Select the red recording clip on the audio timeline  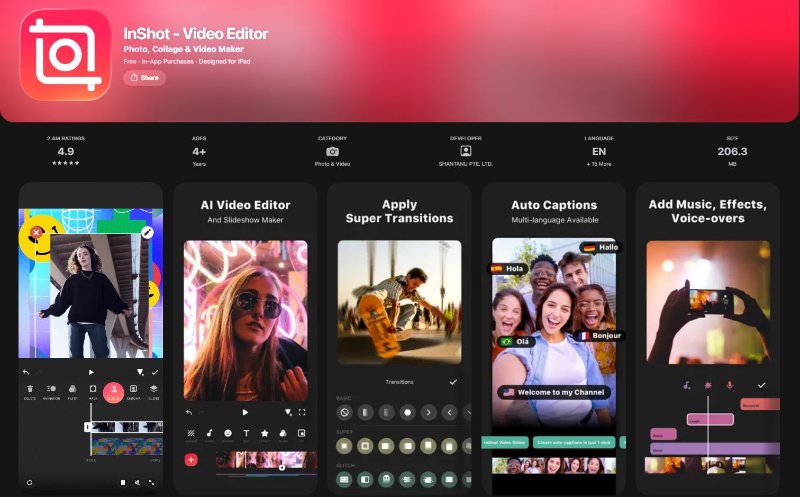click(760, 404)
